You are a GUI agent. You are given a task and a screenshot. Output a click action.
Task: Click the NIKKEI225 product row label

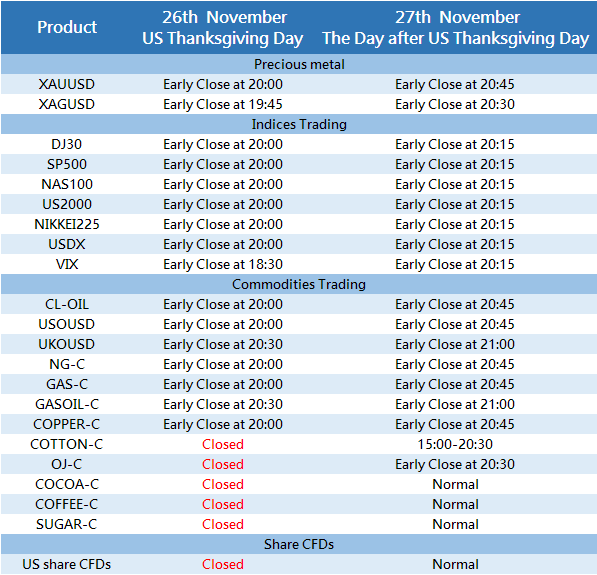[x=67, y=224]
